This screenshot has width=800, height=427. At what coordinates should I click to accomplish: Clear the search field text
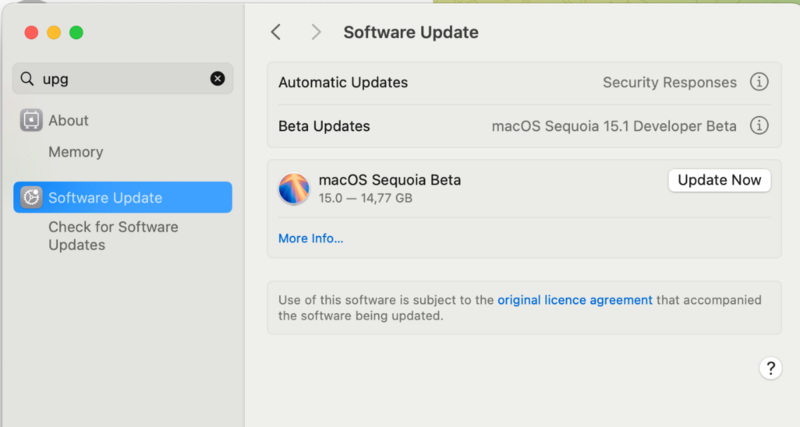[217, 79]
